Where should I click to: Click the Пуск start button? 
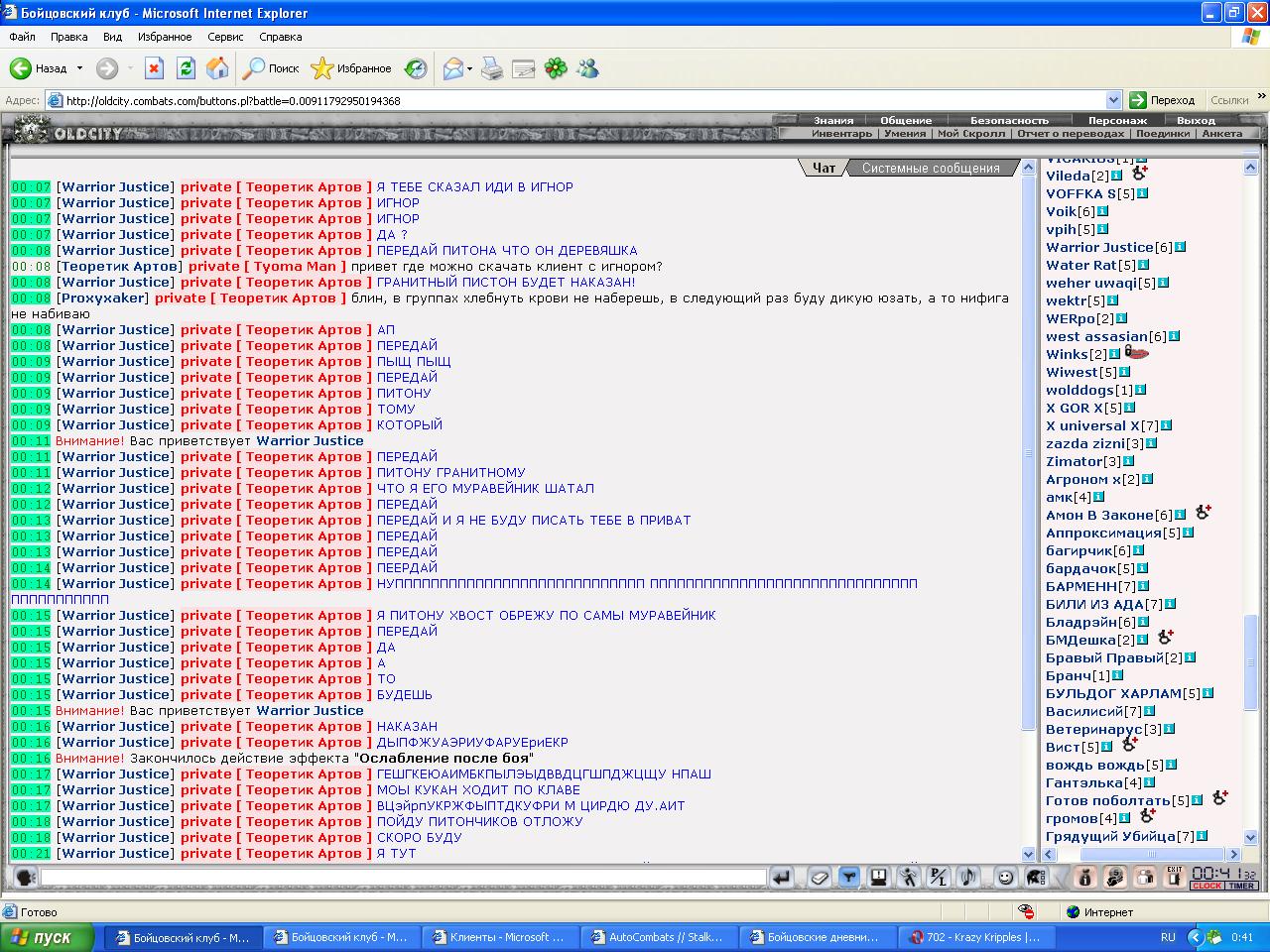click(48, 937)
